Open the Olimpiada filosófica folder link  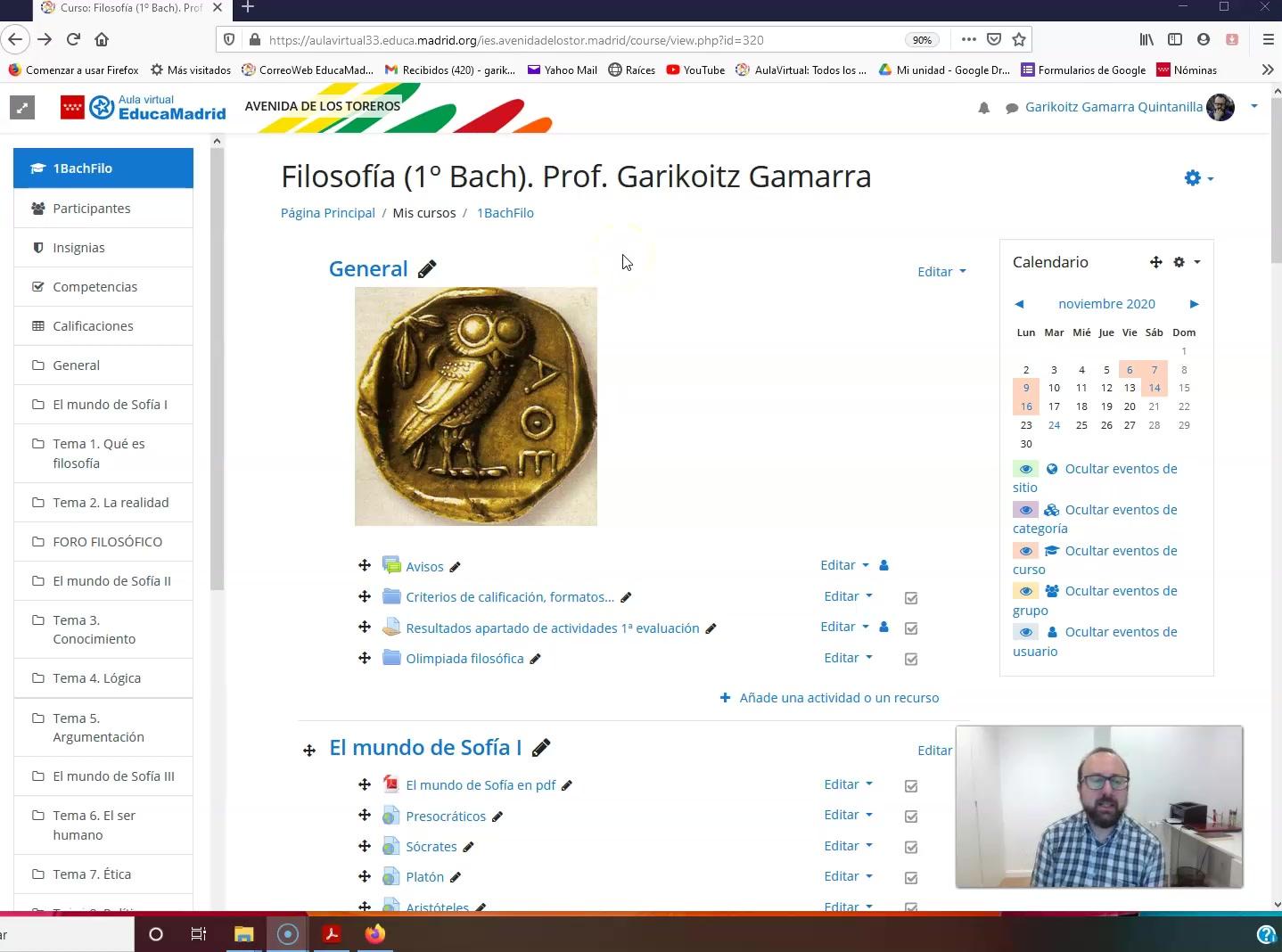pos(464,659)
